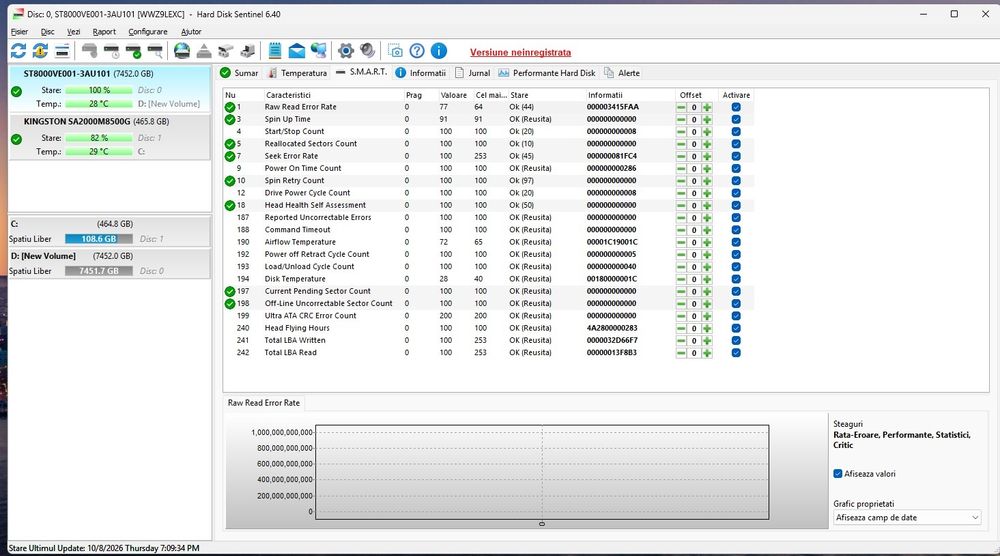Image resolution: width=1000 pixels, height=556 pixels.
Task: Click the blue Refresh arrows toolbar icon
Action: pyautogui.click(x=18, y=51)
